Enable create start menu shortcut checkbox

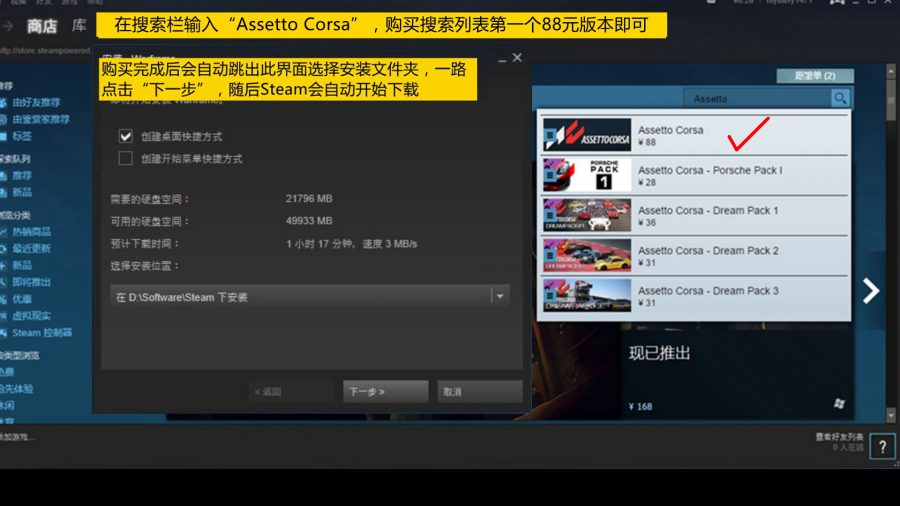126,158
